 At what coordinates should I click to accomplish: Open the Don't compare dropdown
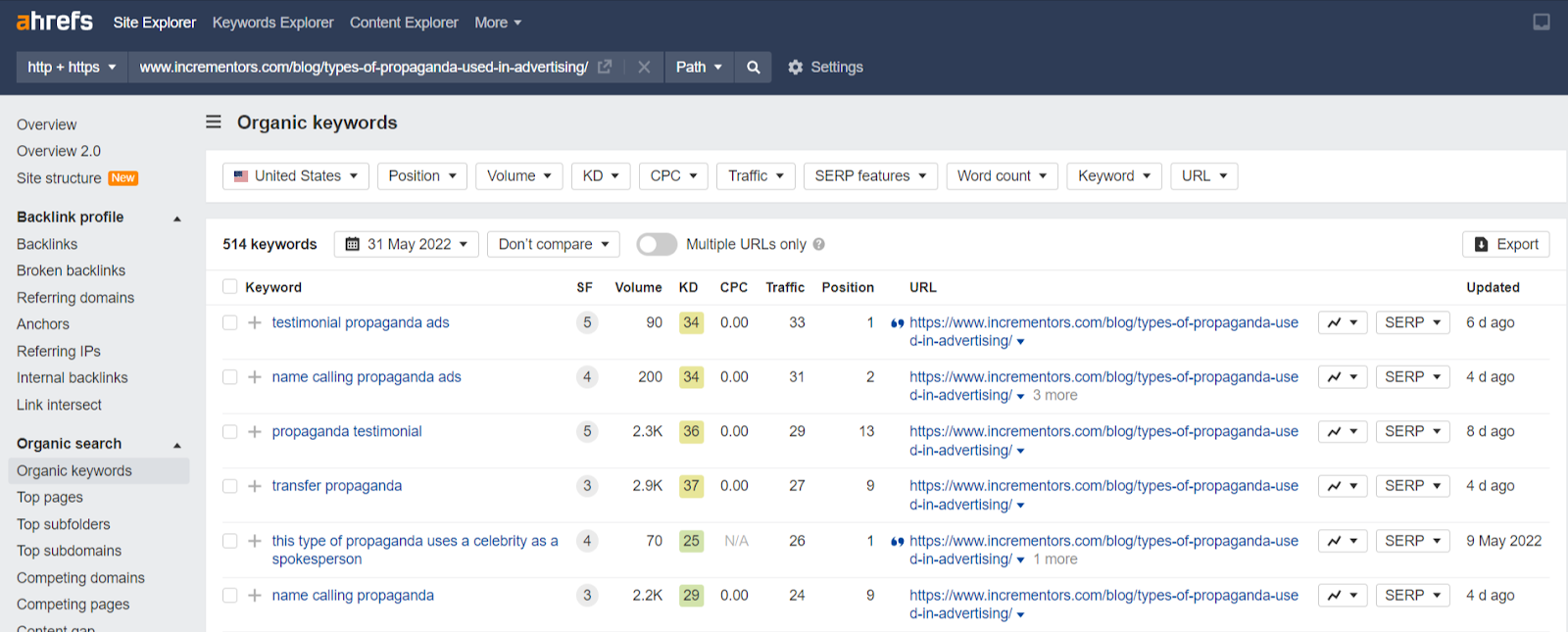(x=553, y=244)
